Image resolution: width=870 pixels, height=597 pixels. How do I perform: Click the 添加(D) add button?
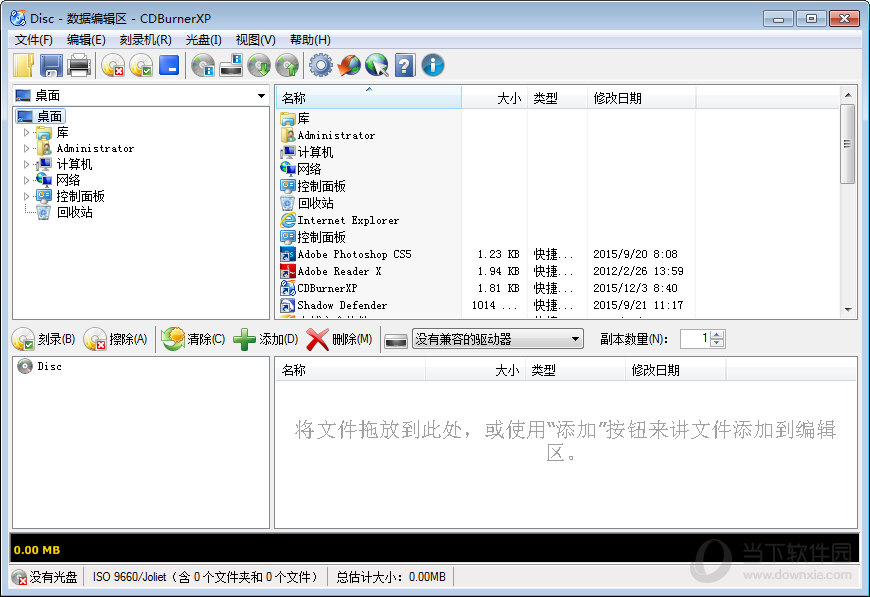point(265,339)
